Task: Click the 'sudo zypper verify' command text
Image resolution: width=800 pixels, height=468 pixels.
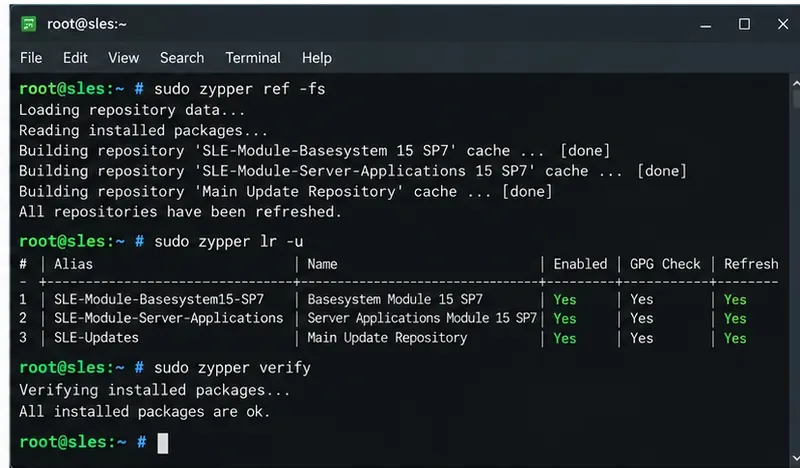Action: [232, 368]
